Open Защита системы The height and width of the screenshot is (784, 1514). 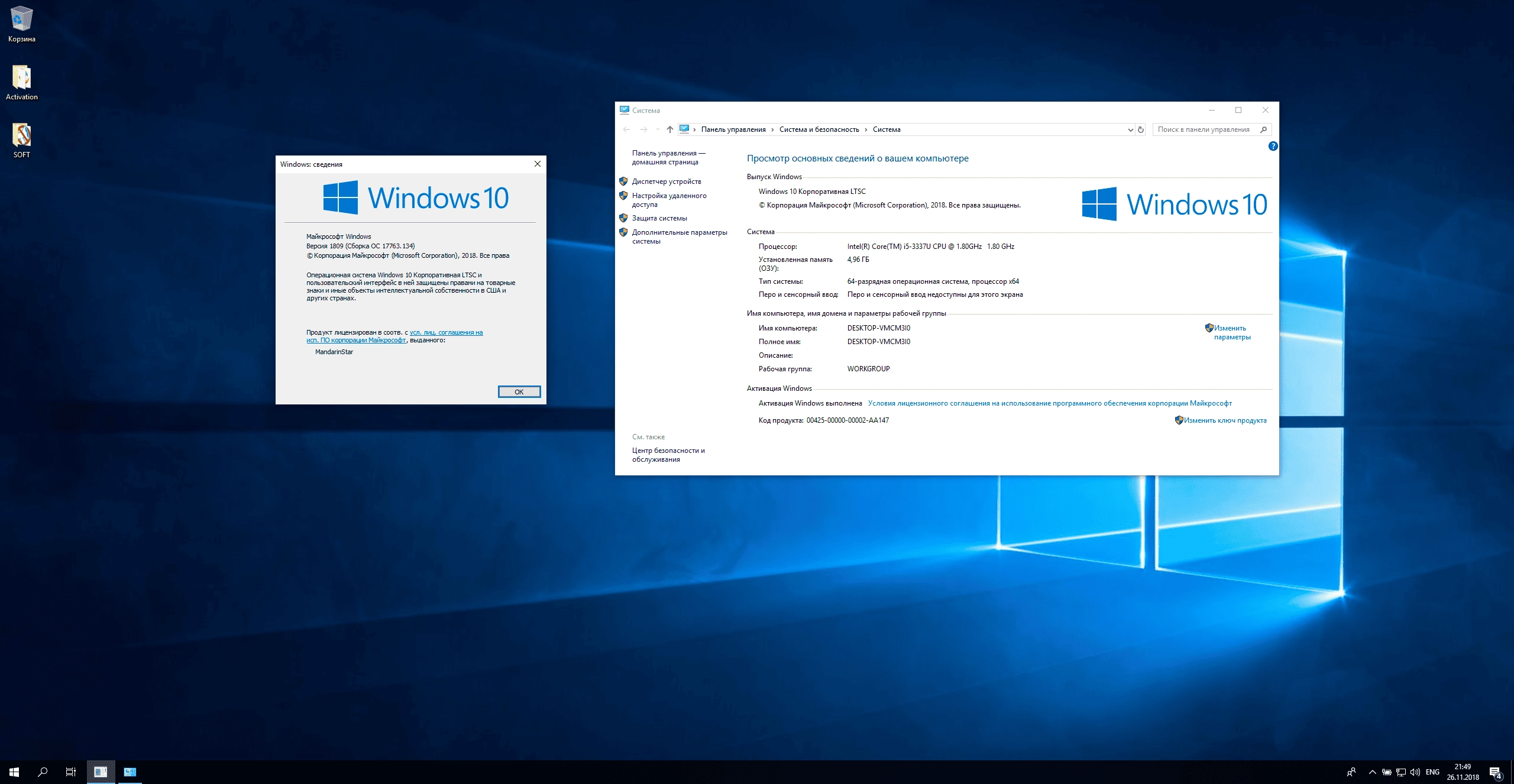659,218
